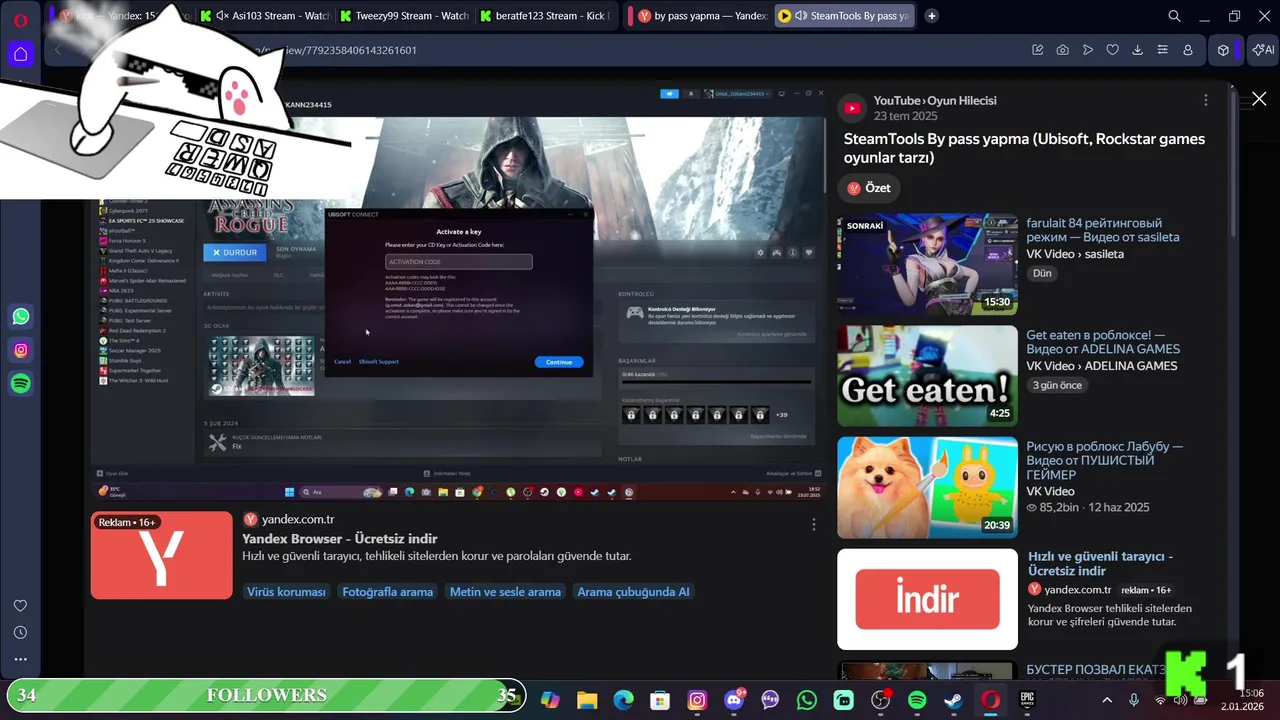Open ad options three-dots menu

(814, 524)
